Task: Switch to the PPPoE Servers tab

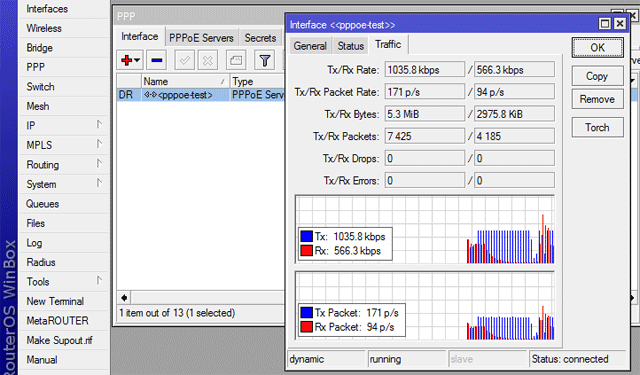Action: pos(201,38)
